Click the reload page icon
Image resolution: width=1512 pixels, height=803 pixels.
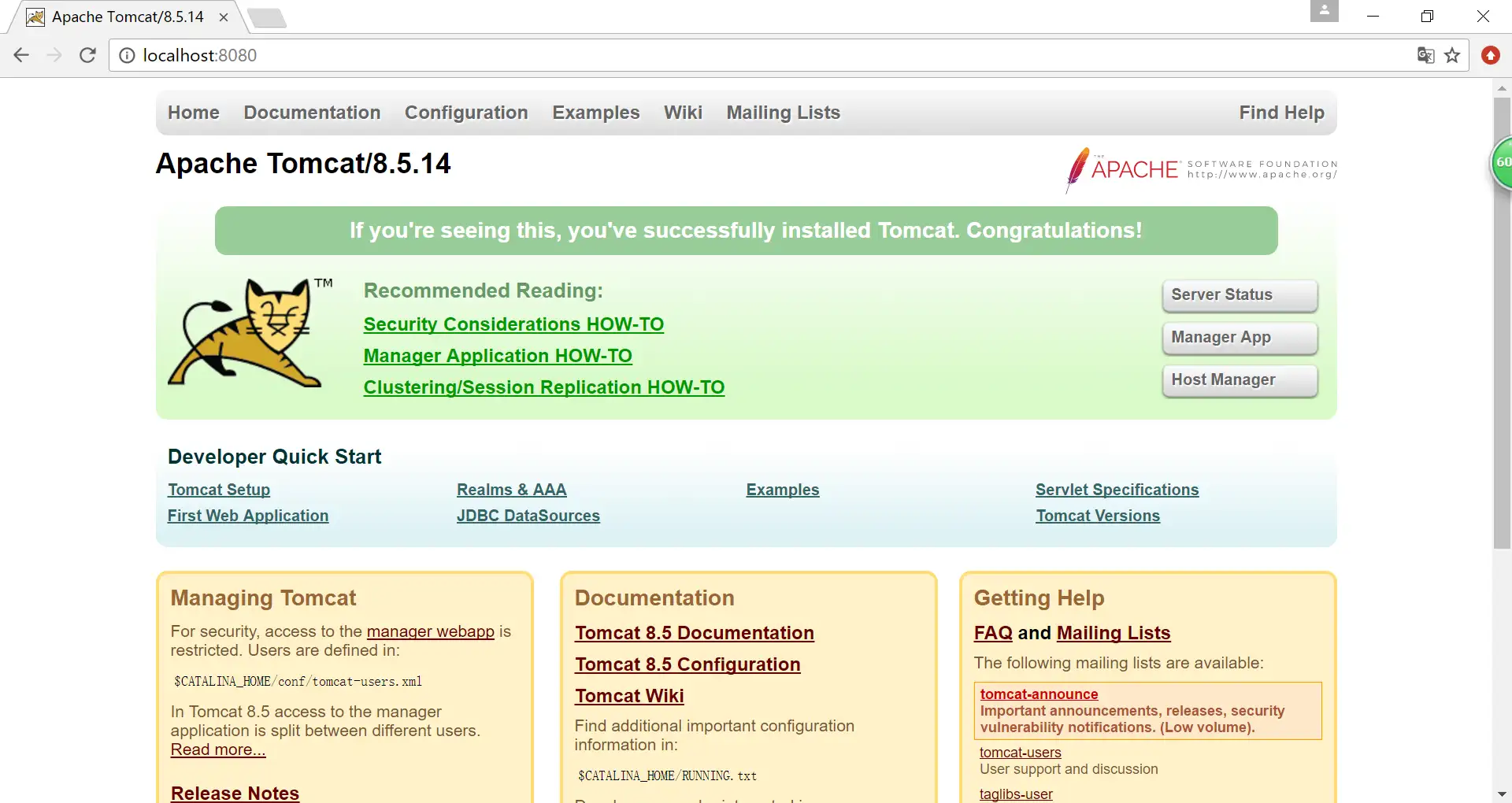click(x=87, y=55)
